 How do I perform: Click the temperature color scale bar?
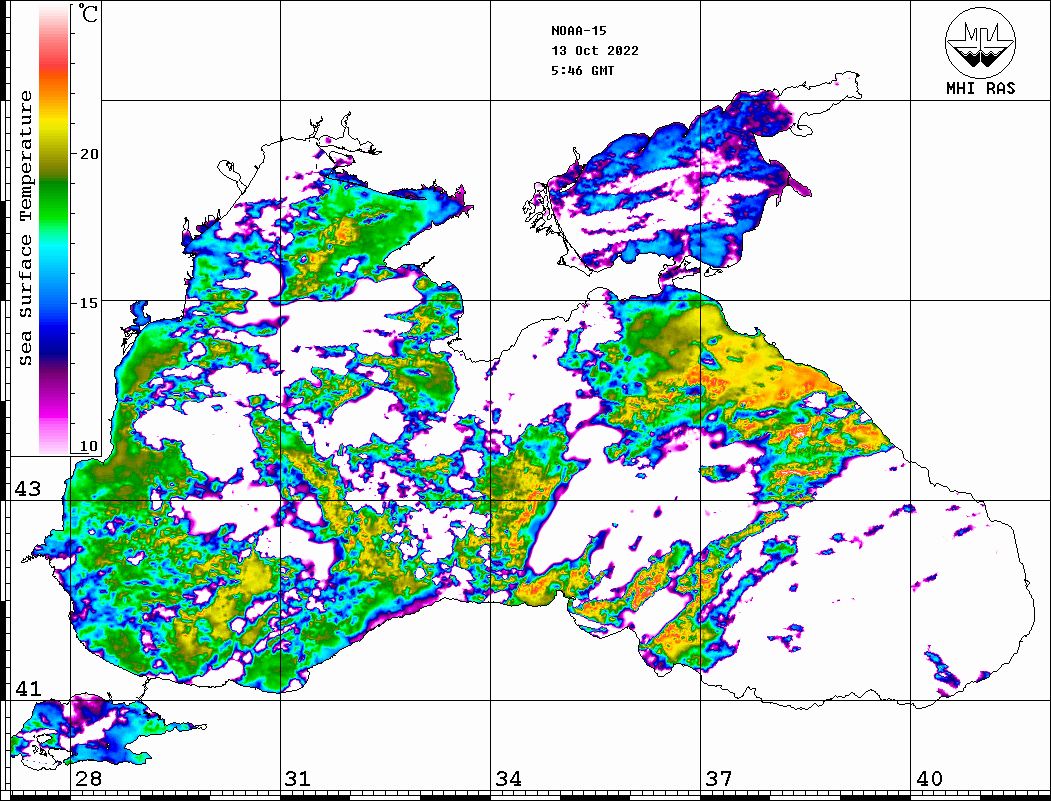coord(54,229)
